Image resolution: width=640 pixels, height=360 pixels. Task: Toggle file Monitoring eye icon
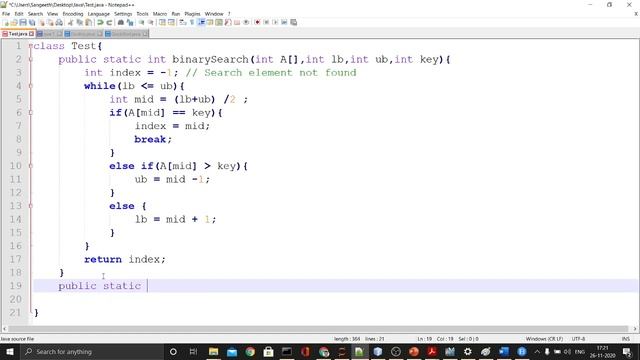point(246,22)
